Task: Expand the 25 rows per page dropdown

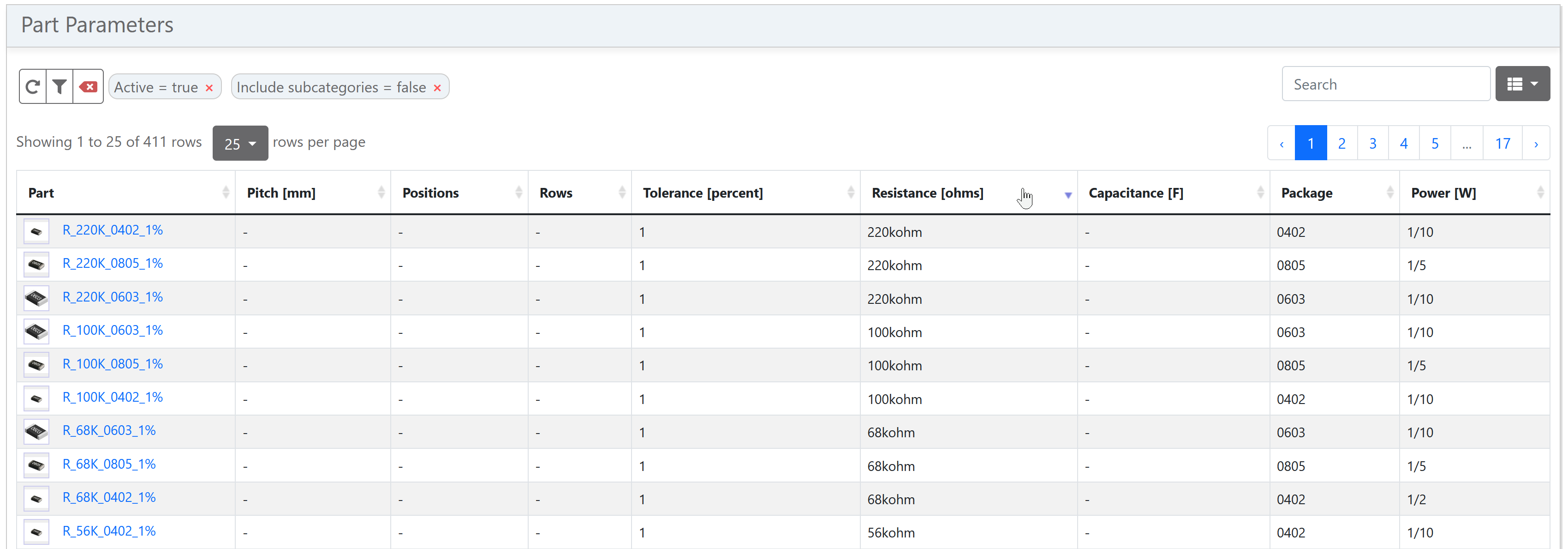Action: click(240, 143)
